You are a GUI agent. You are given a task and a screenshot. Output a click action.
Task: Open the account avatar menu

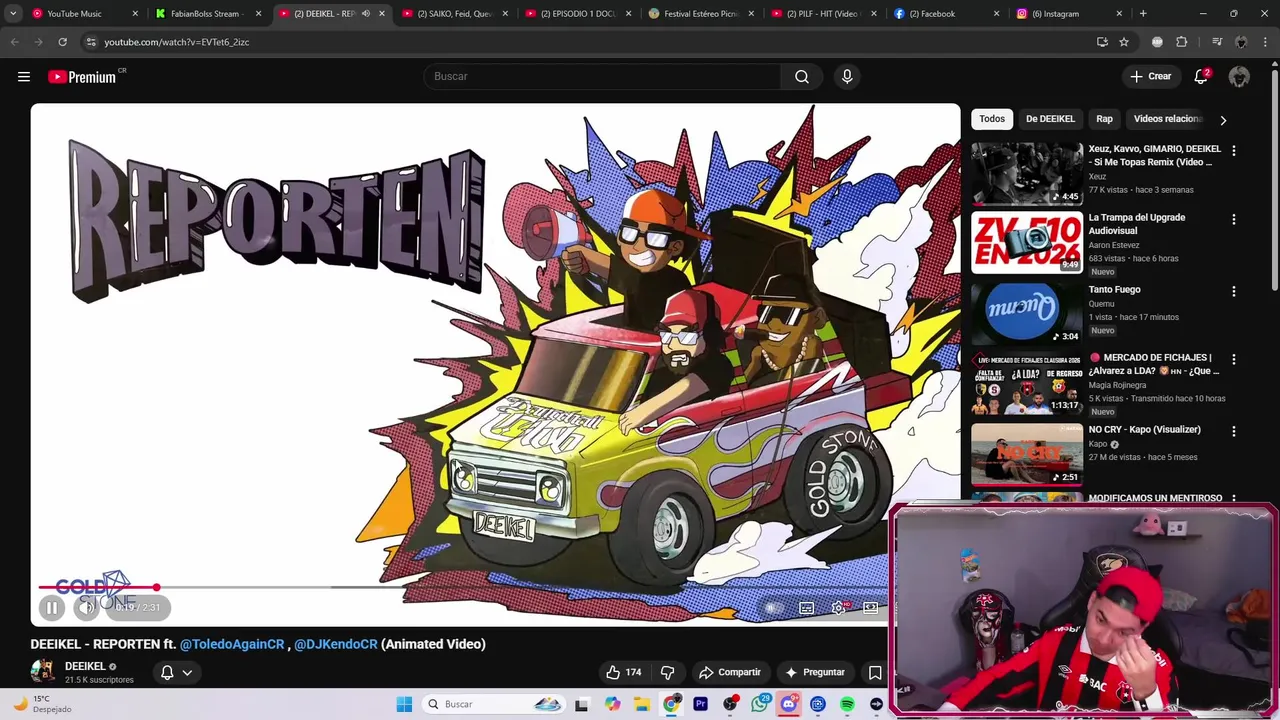[1239, 77]
